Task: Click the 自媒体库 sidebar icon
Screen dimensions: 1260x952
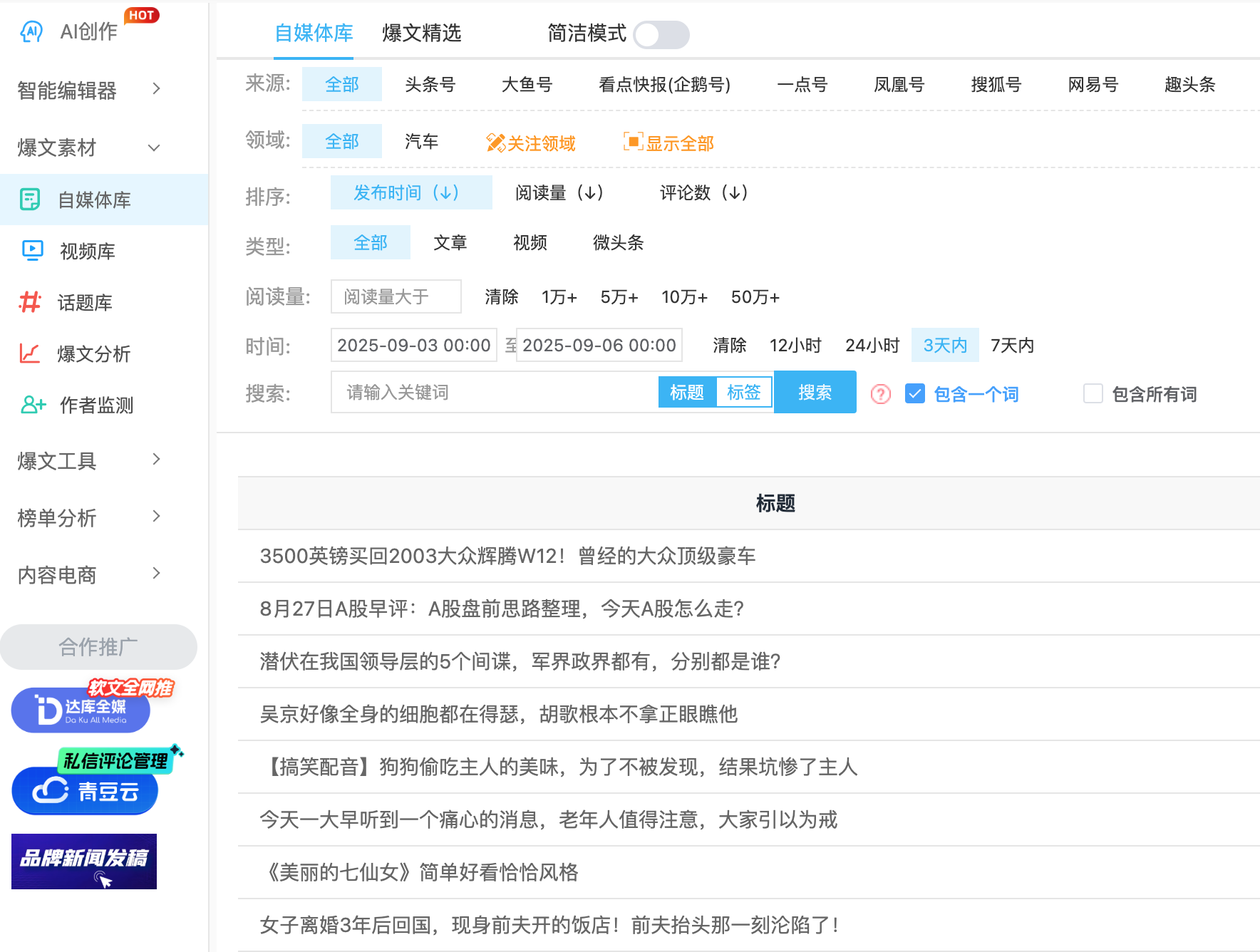Action: coord(30,200)
